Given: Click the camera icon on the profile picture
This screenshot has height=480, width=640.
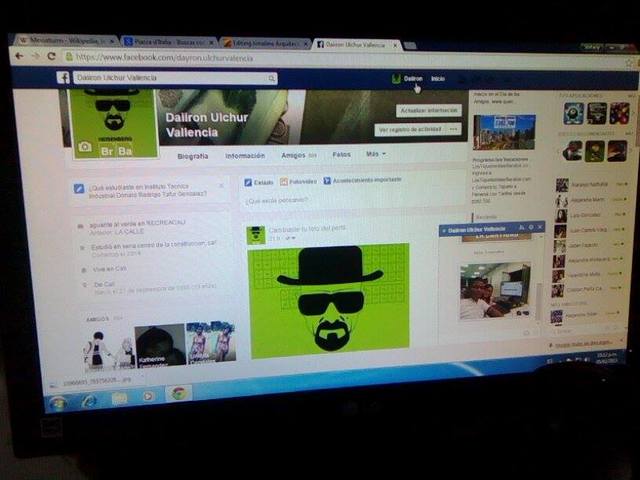Looking at the screenshot, I should pos(85,147).
